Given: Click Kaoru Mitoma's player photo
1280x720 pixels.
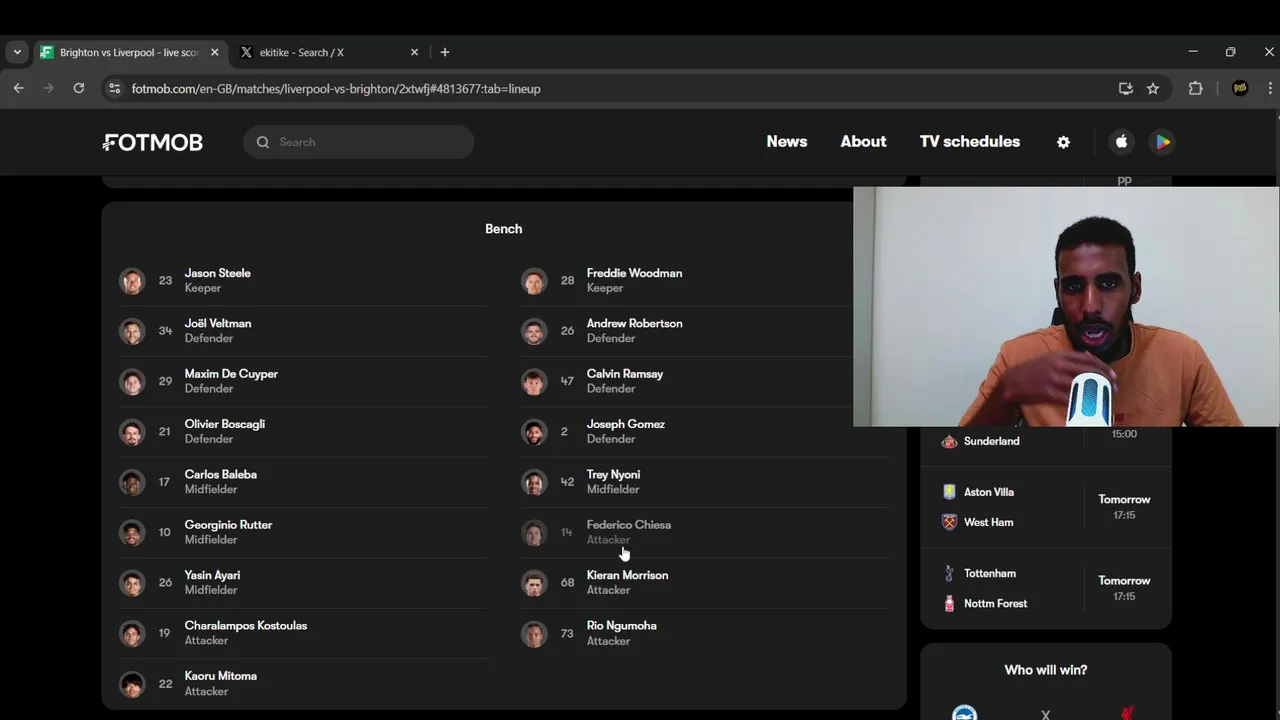Looking at the screenshot, I should tap(132, 684).
